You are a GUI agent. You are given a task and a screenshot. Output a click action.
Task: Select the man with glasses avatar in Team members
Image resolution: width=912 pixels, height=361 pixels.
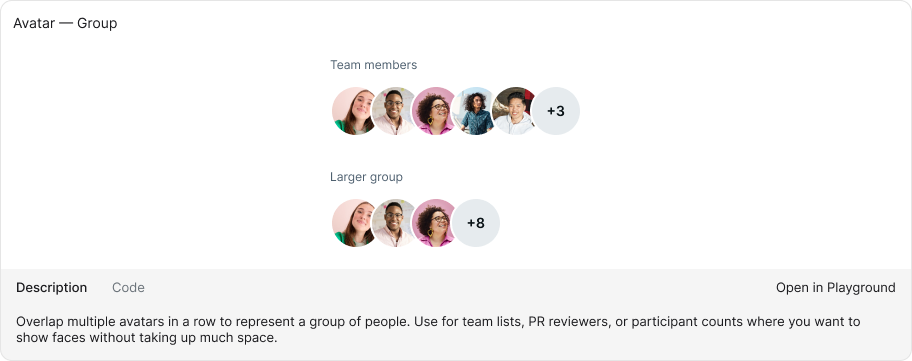394,111
